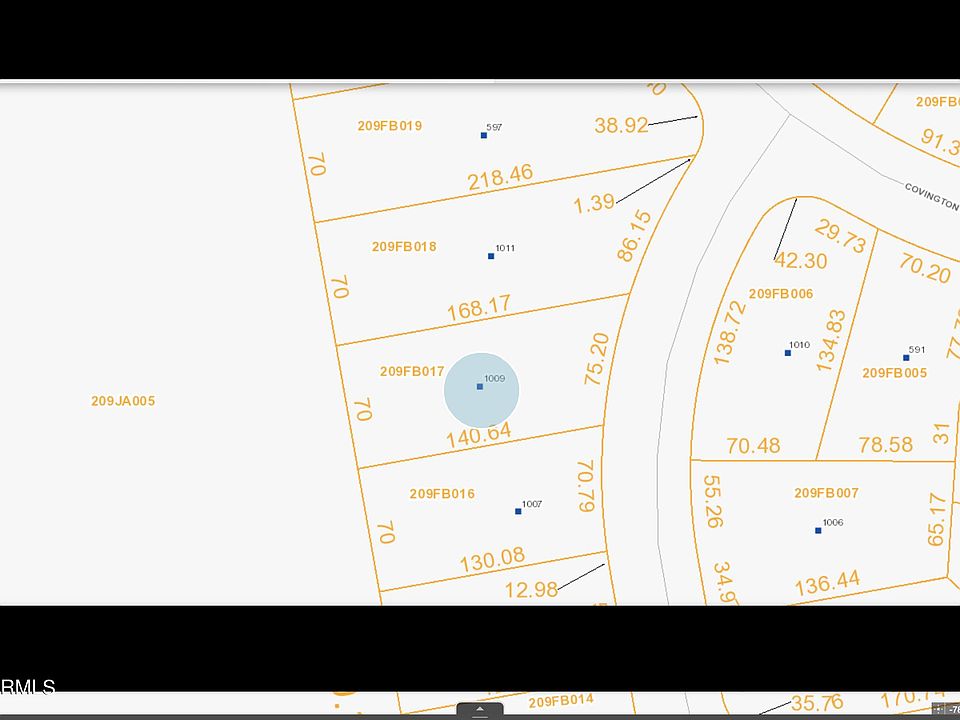
Task: Click the 209FB017 parcel label
Action: click(411, 371)
